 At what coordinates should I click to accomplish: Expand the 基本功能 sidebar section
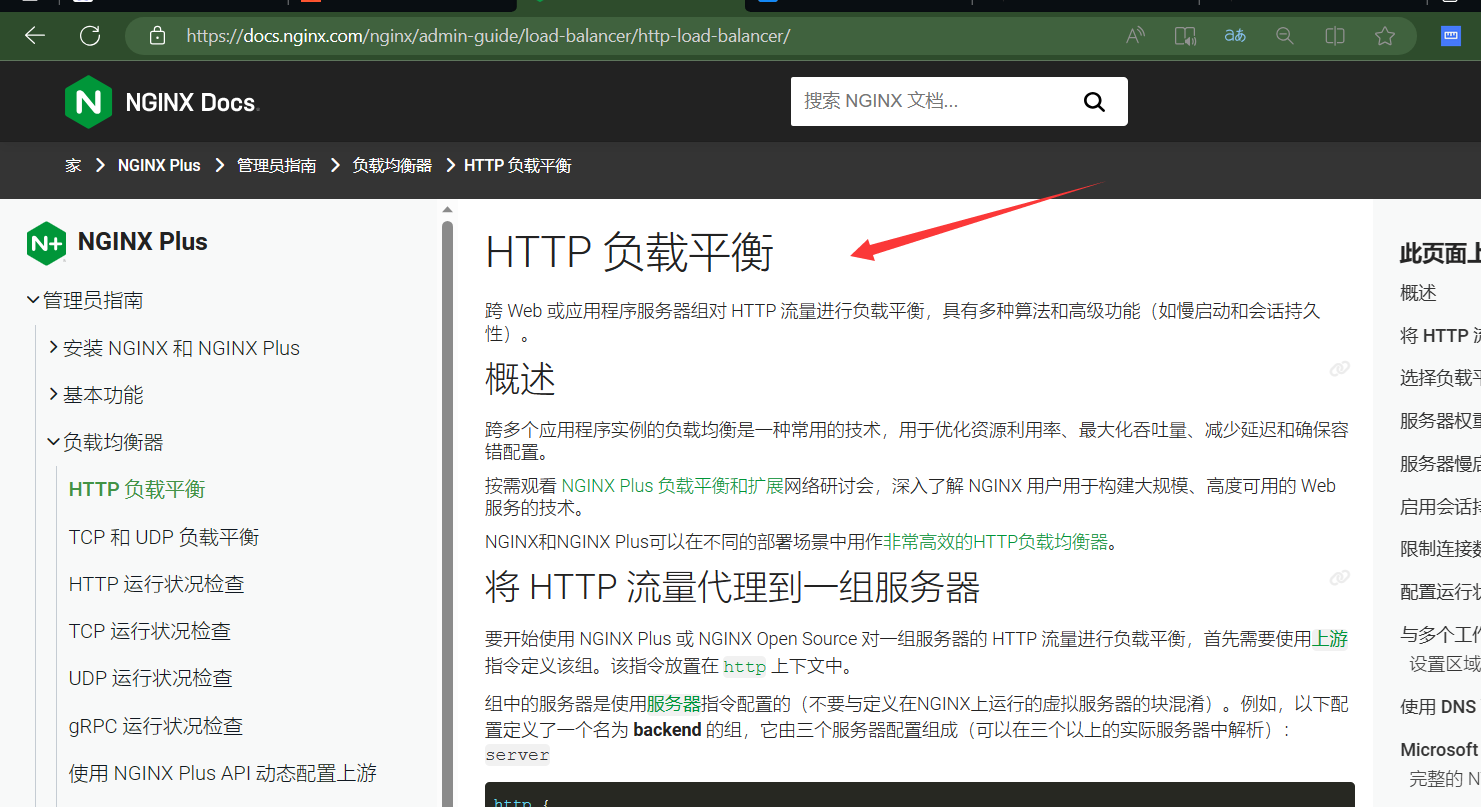click(54, 394)
